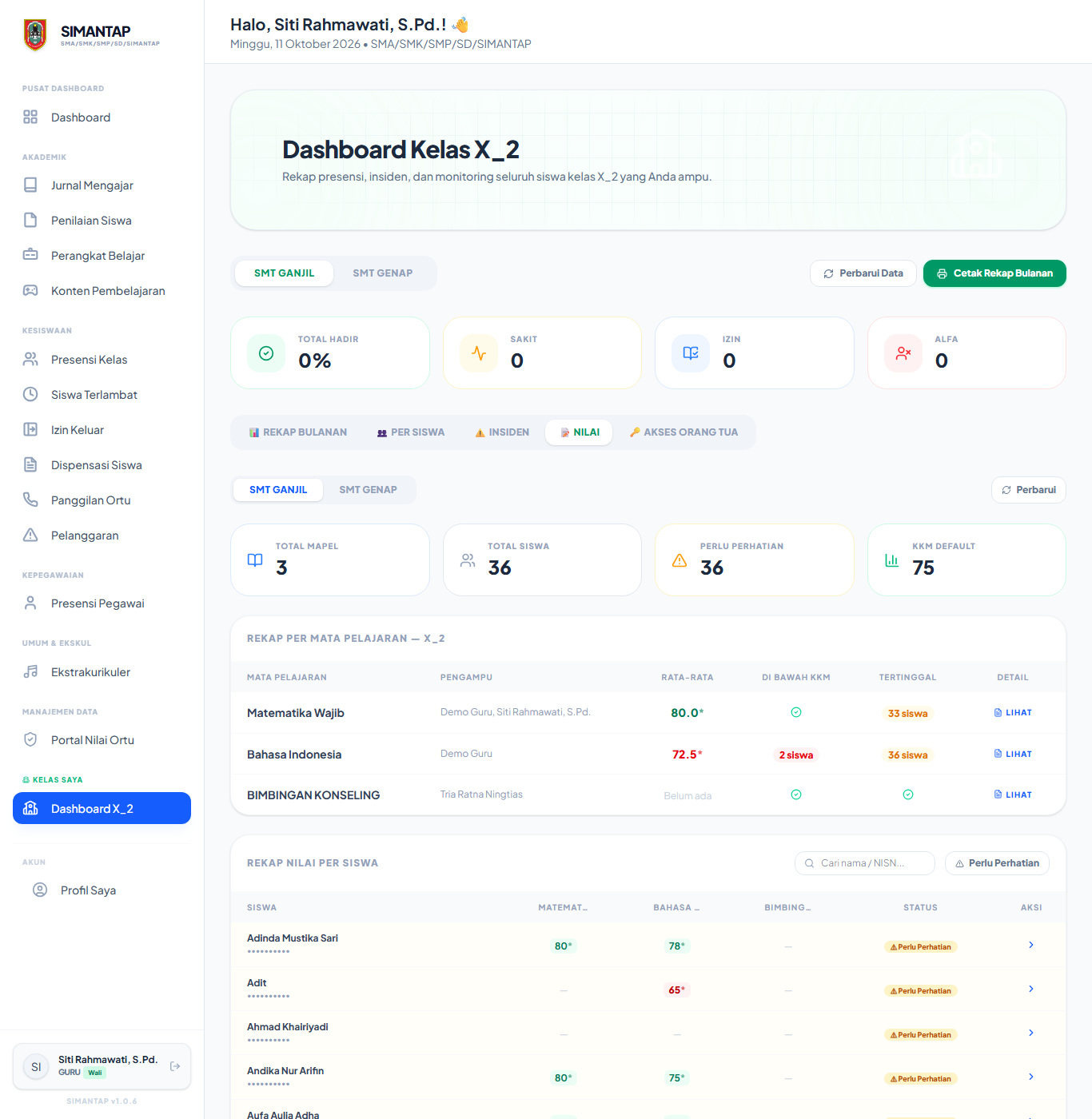Viewport: 1092px width, 1119px height.
Task: Click the Perangkat Belajar briefcase icon
Action: (30, 256)
